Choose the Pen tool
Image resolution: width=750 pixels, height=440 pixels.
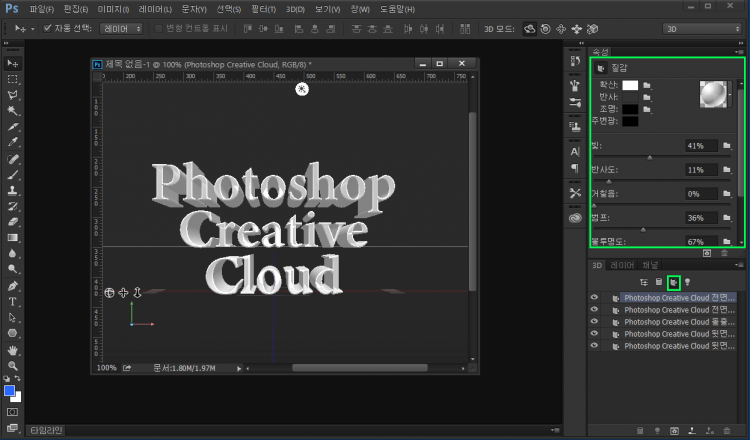click(x=13, y=285)
